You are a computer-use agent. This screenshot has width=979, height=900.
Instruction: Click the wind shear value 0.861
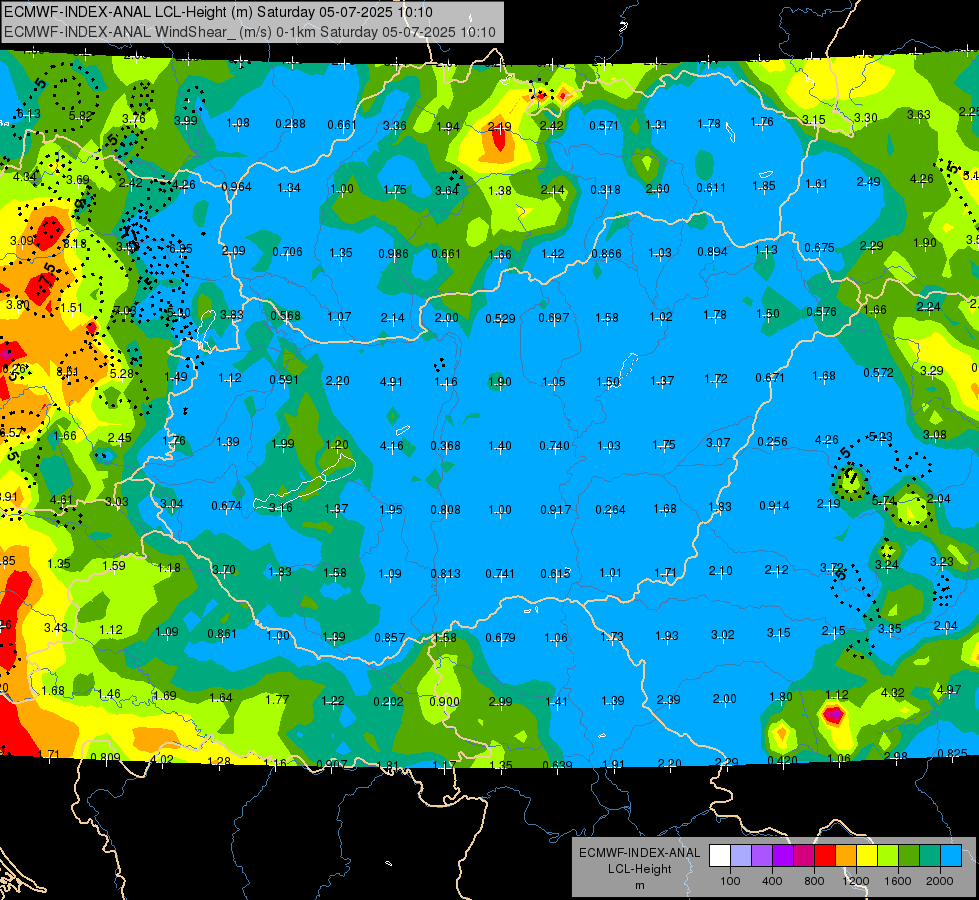click(222, 634)
